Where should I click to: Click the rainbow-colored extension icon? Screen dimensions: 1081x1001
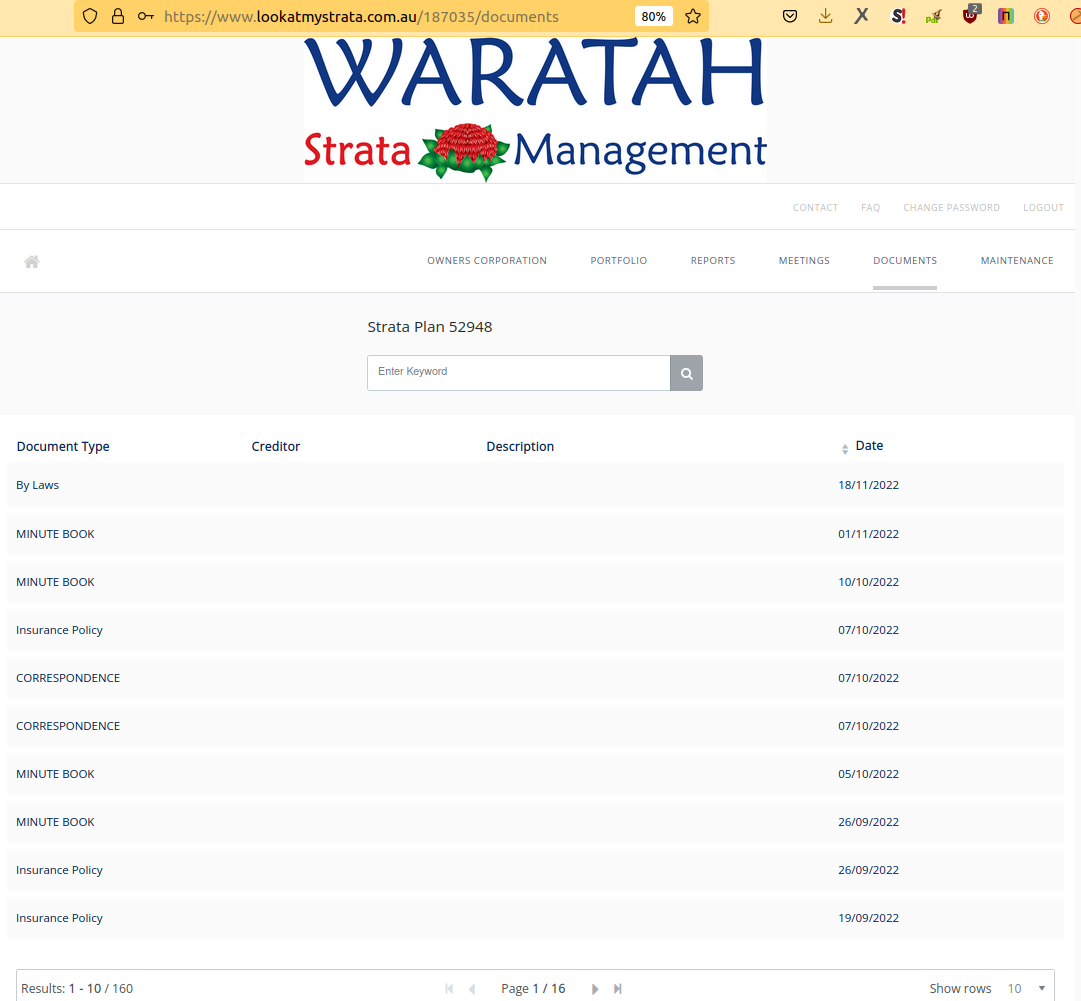click(x=1006, y=16)
